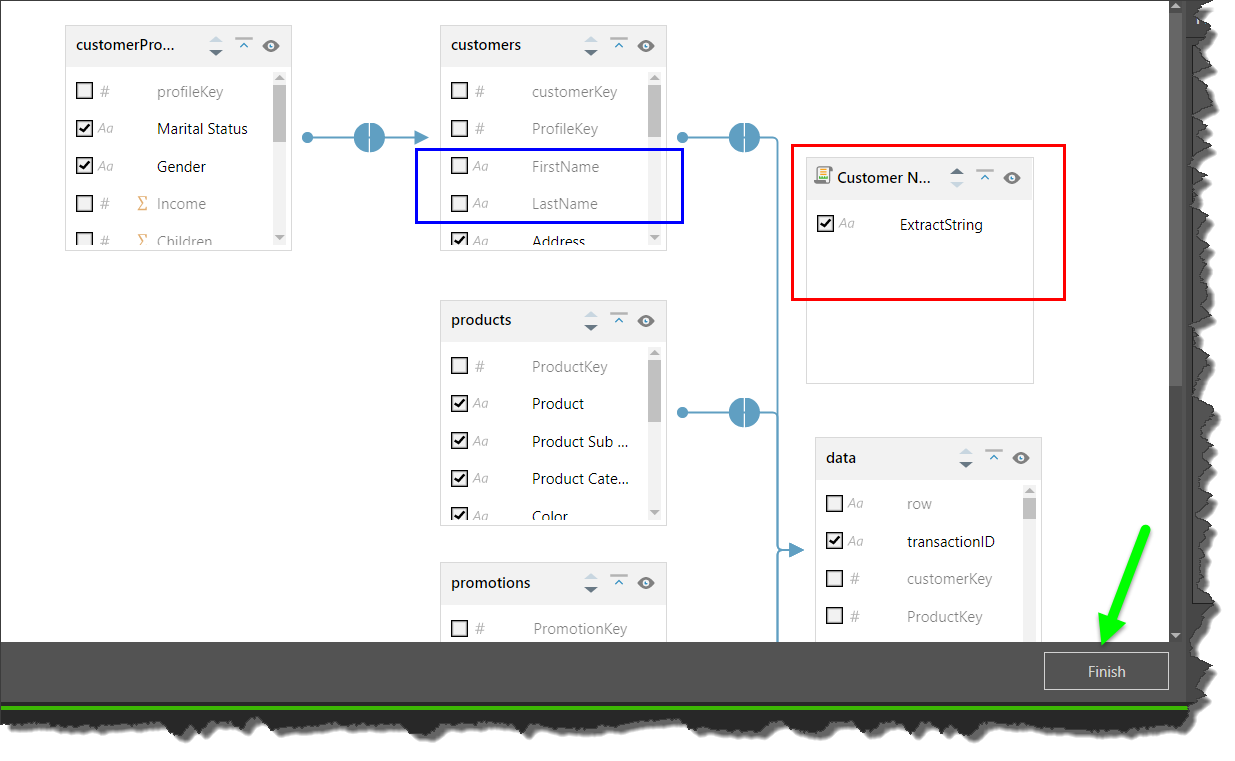1235x761 pixels.
Task: Click scroll down arrow in customers table
Action: (x=655, y=238)
